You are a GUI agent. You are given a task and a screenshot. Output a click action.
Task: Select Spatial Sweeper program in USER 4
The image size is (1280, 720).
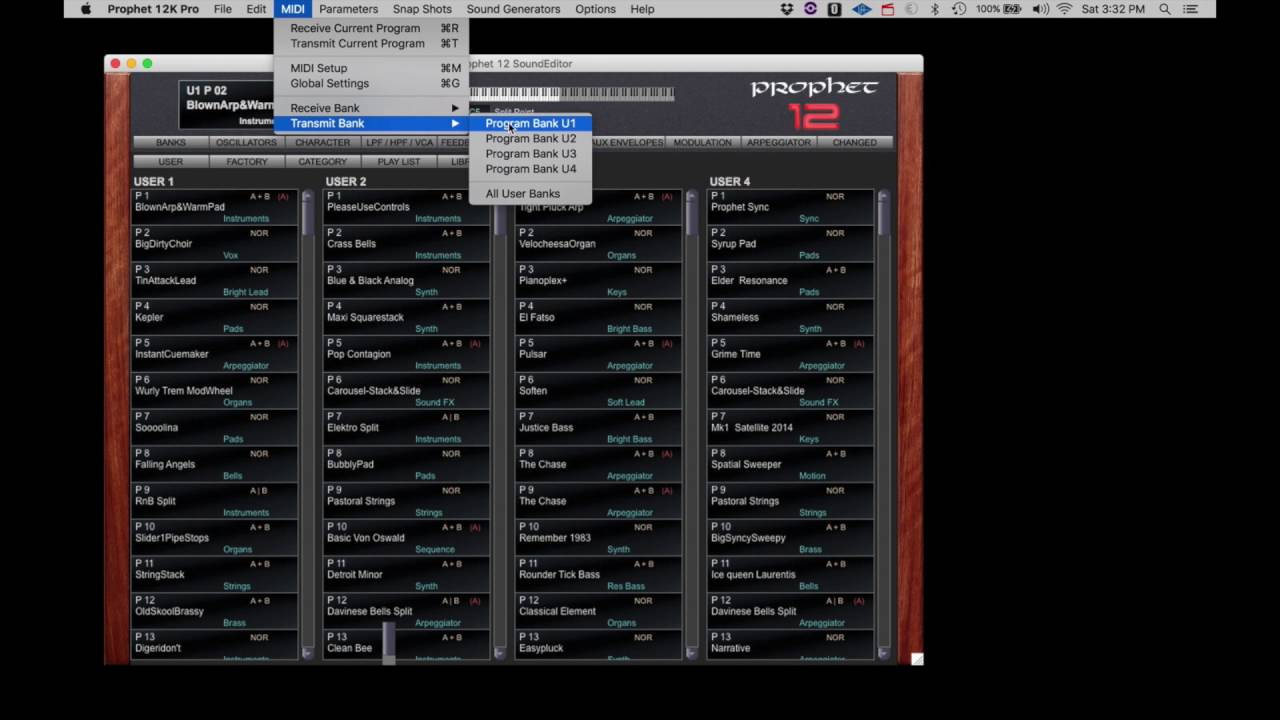(791, 464)
